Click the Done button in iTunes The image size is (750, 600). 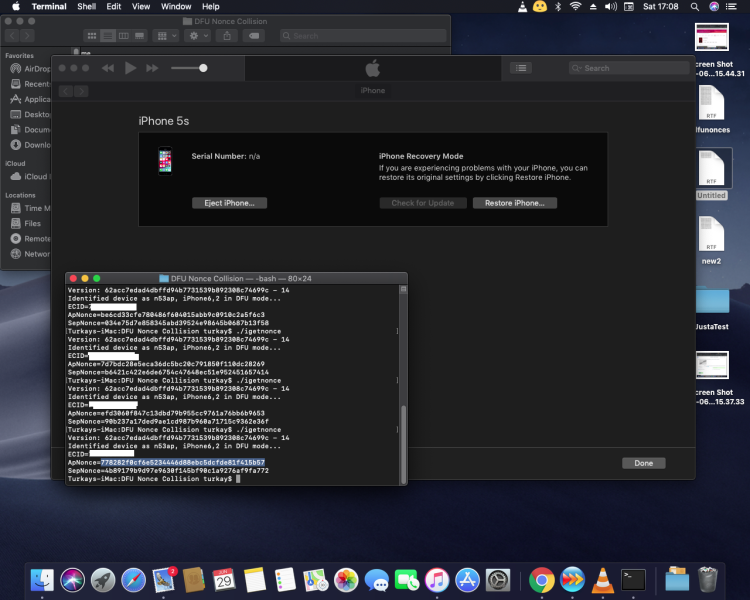643,463
